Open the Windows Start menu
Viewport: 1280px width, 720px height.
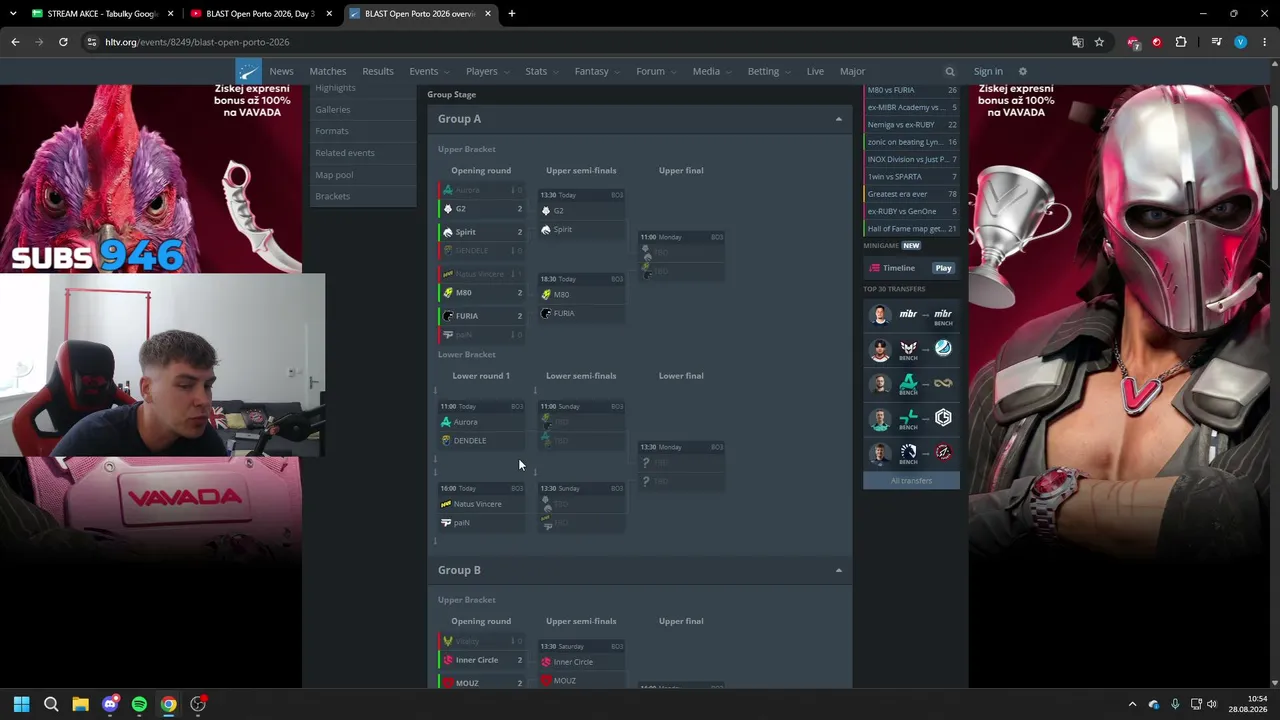pos(21,704)
